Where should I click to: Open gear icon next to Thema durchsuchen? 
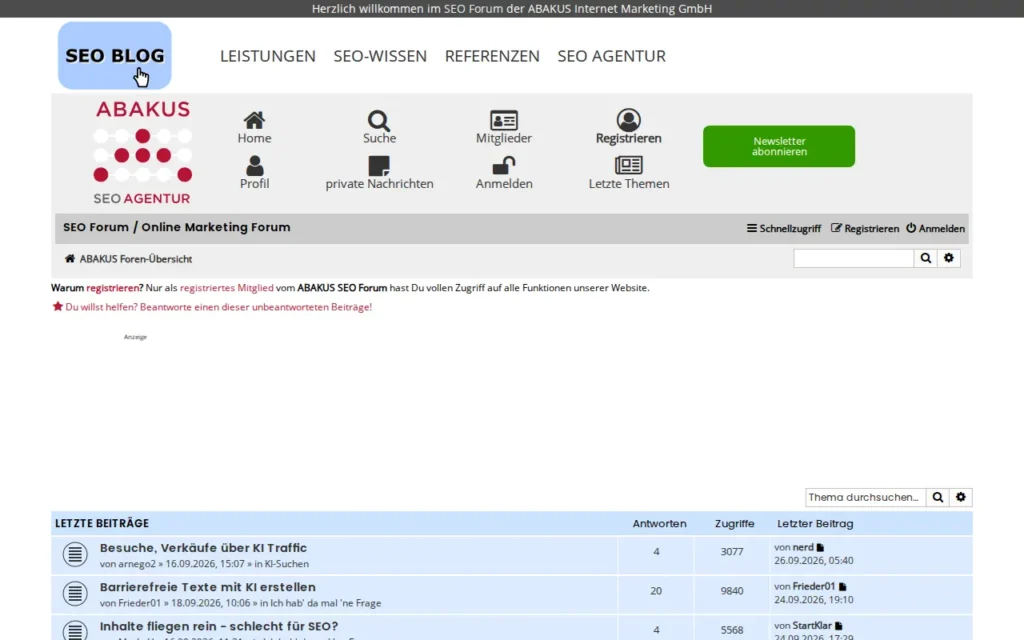(x=961, y=497)
